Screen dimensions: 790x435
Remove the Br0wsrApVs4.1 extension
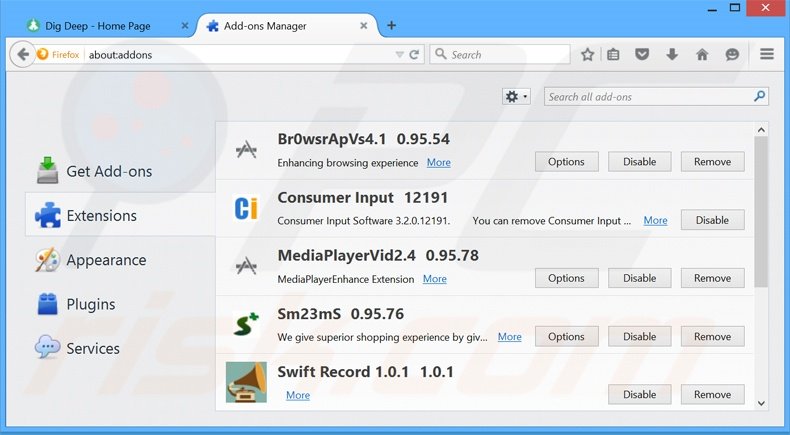(712, 162)
